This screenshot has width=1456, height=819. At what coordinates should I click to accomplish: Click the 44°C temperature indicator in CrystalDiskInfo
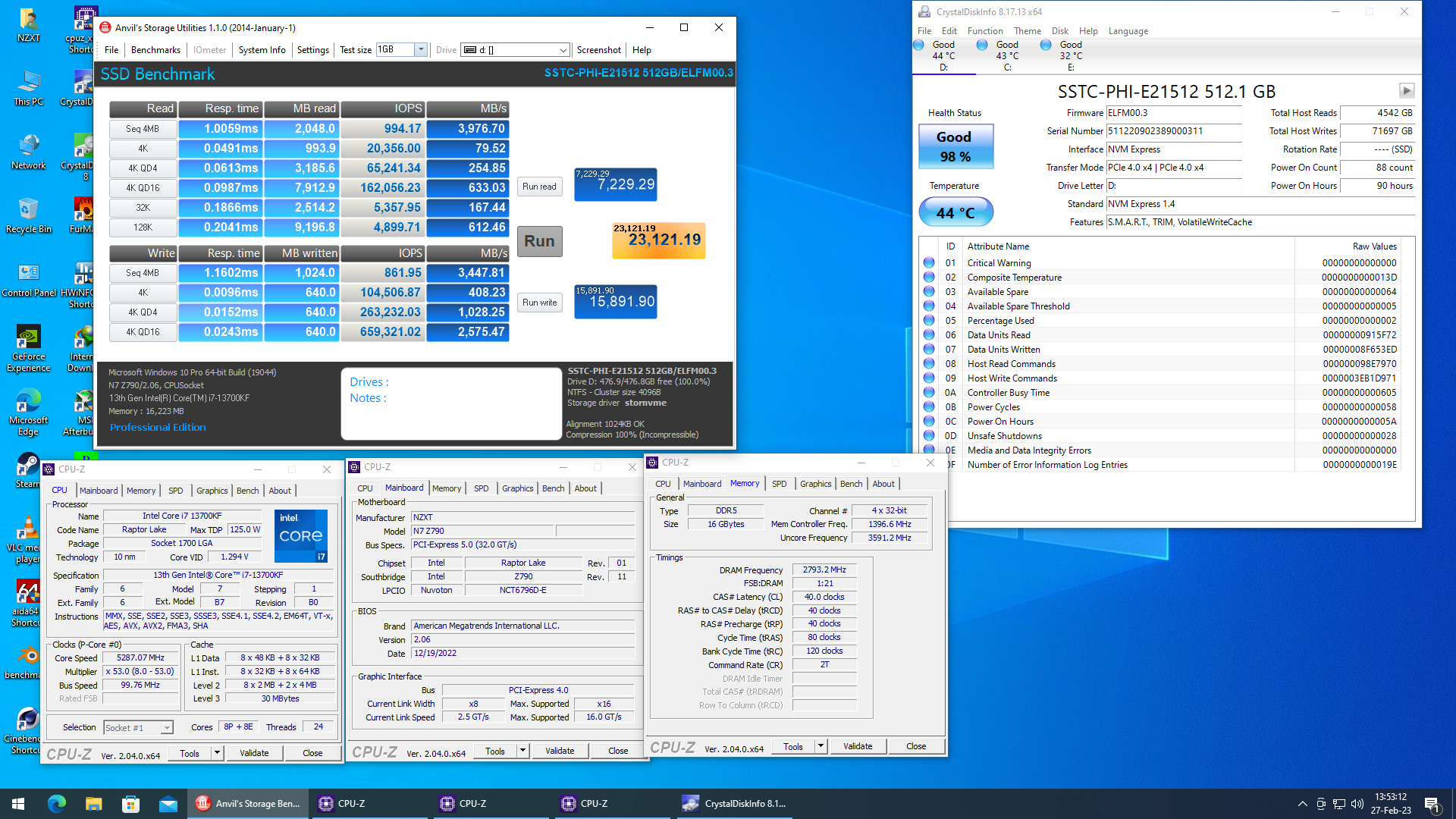point(955,212)
